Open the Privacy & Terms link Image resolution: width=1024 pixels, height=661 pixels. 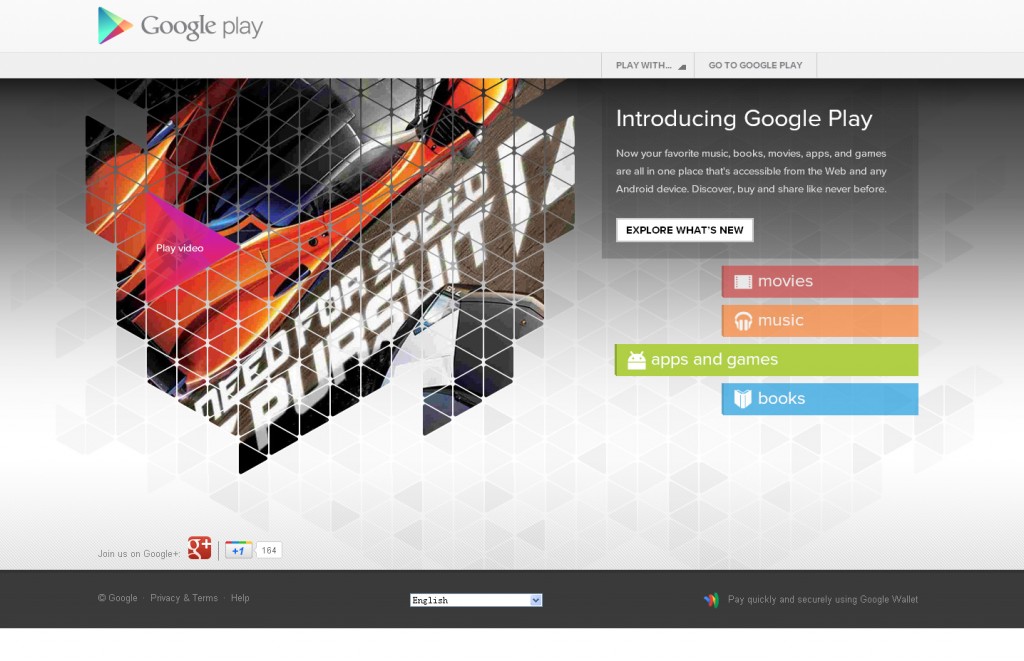point(184,598)
